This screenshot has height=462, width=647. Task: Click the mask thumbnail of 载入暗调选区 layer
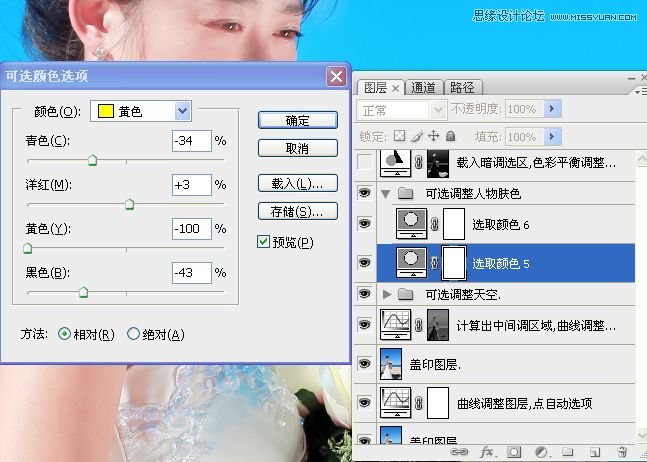438,164
